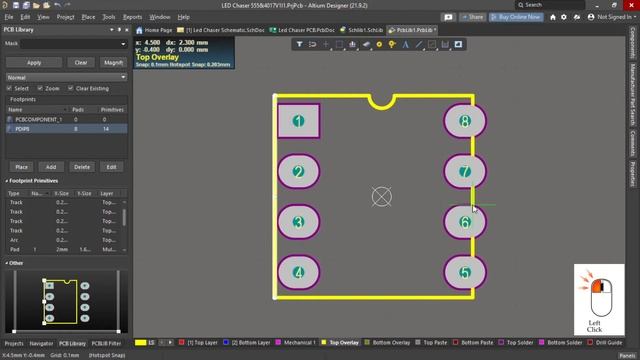Click the 3D body placement icon
Screen dimensions: 640x360
[366, 44]
